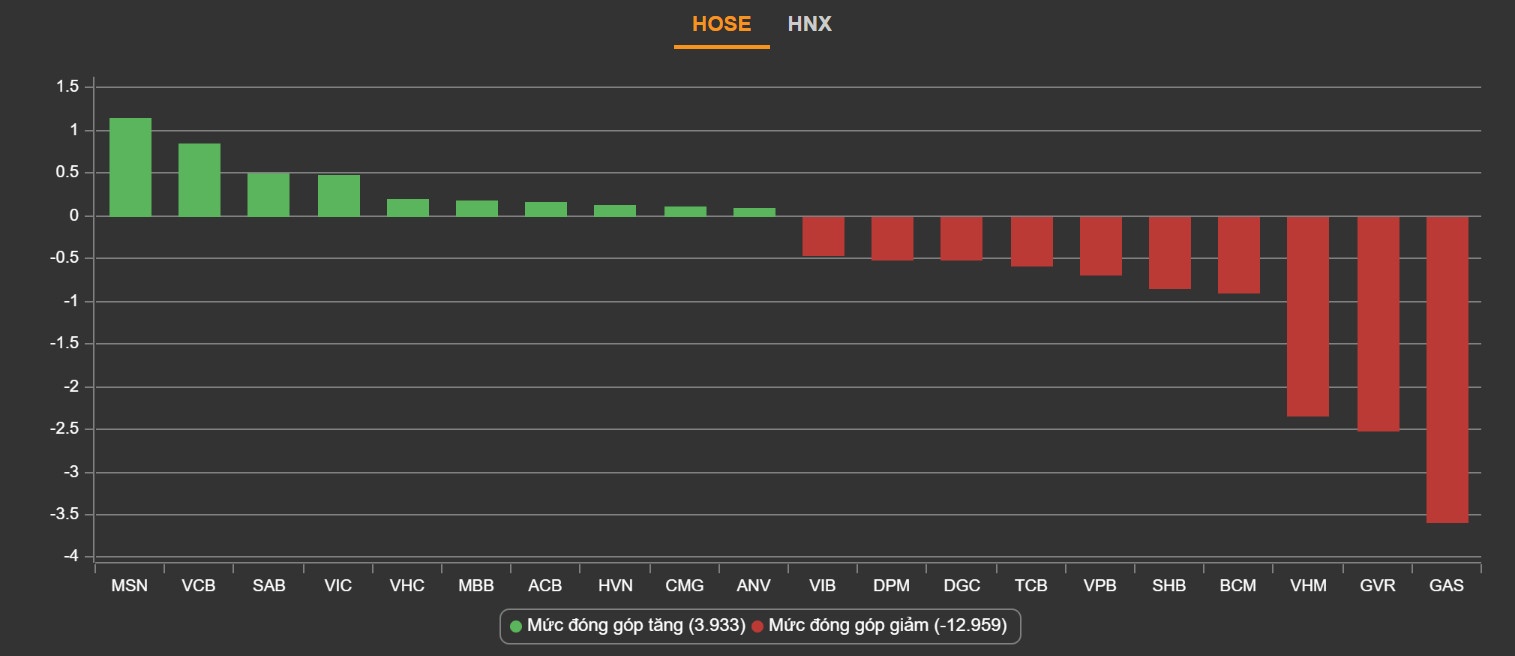Click the DPM axis label

[892, 586]
